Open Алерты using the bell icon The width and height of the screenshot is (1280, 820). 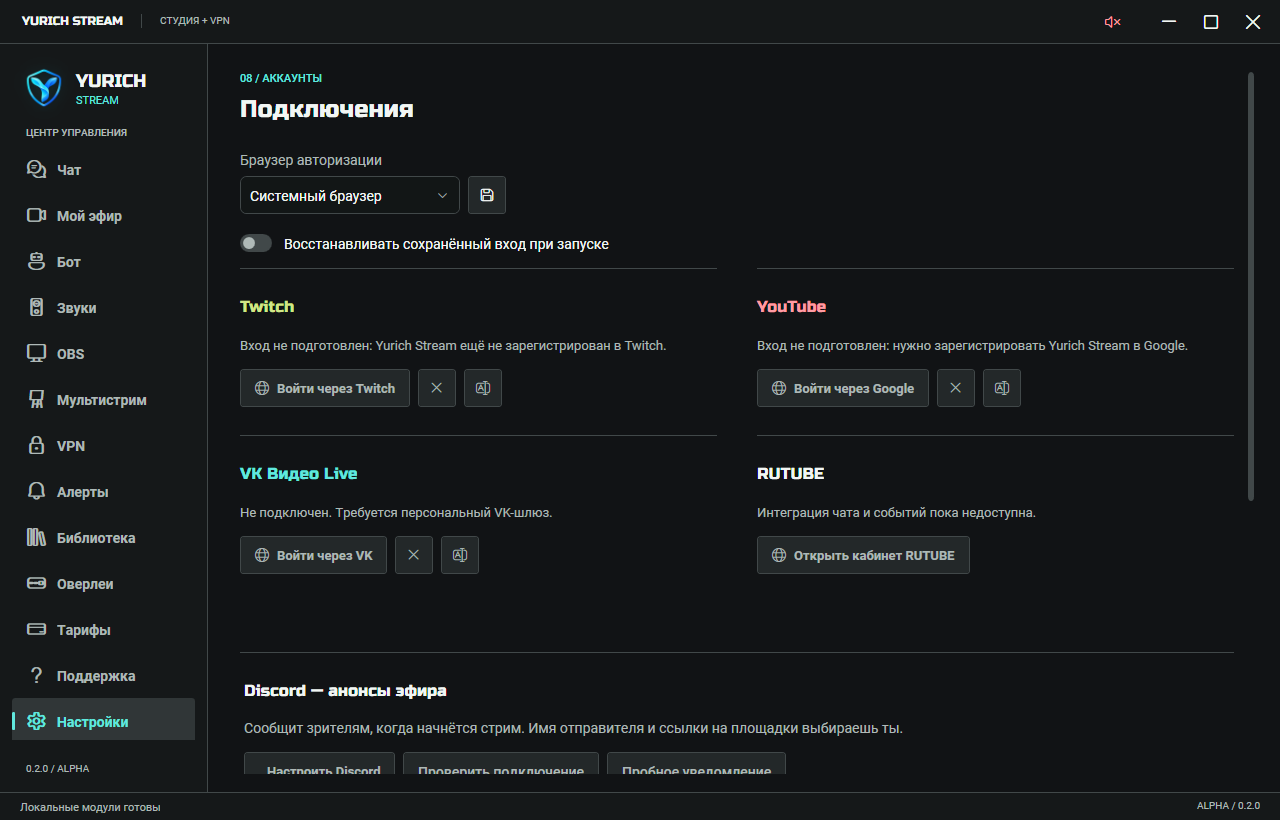point(36,492)
